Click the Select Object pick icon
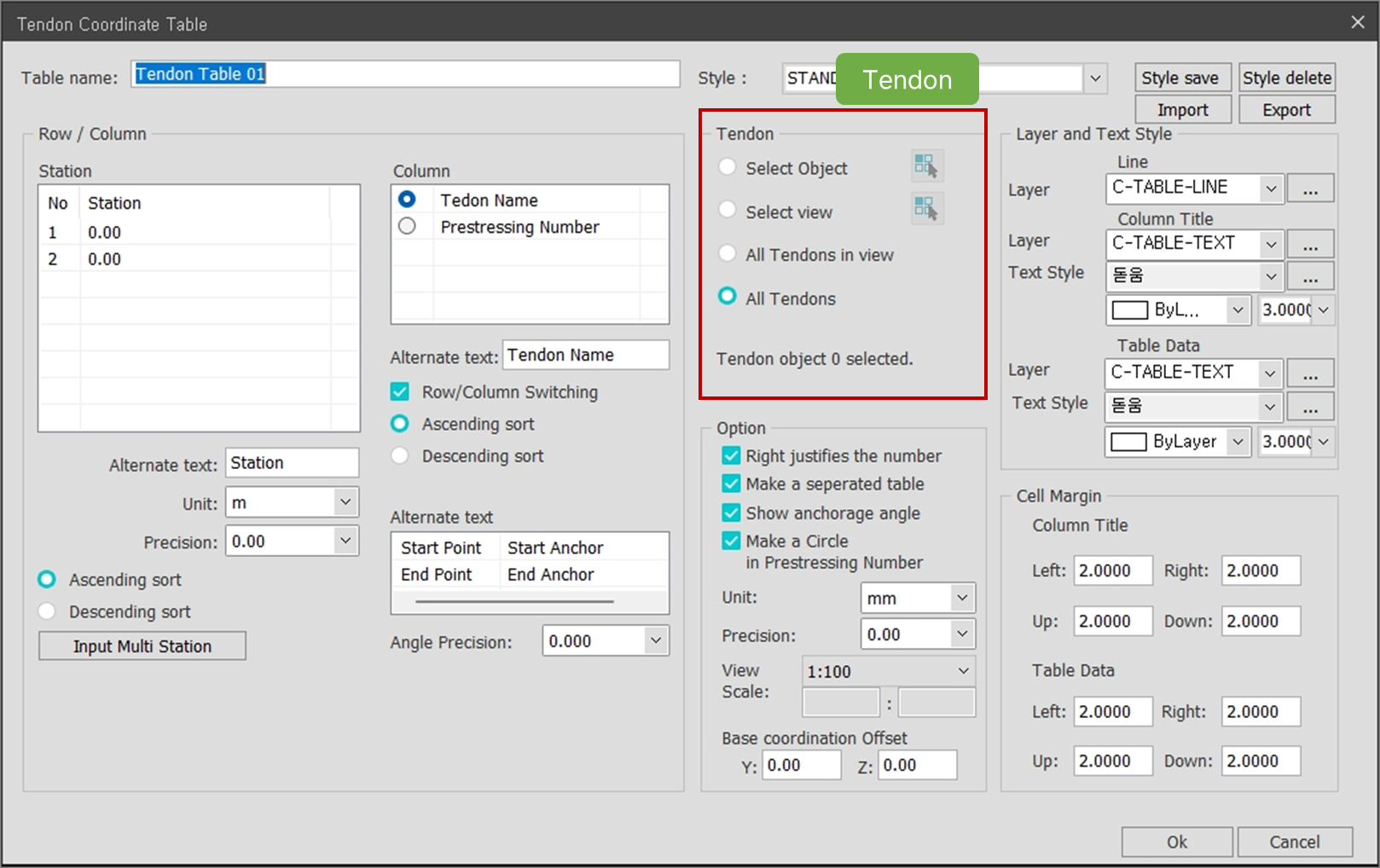The width and height of the screenshot is (1380, 868). 926,165
